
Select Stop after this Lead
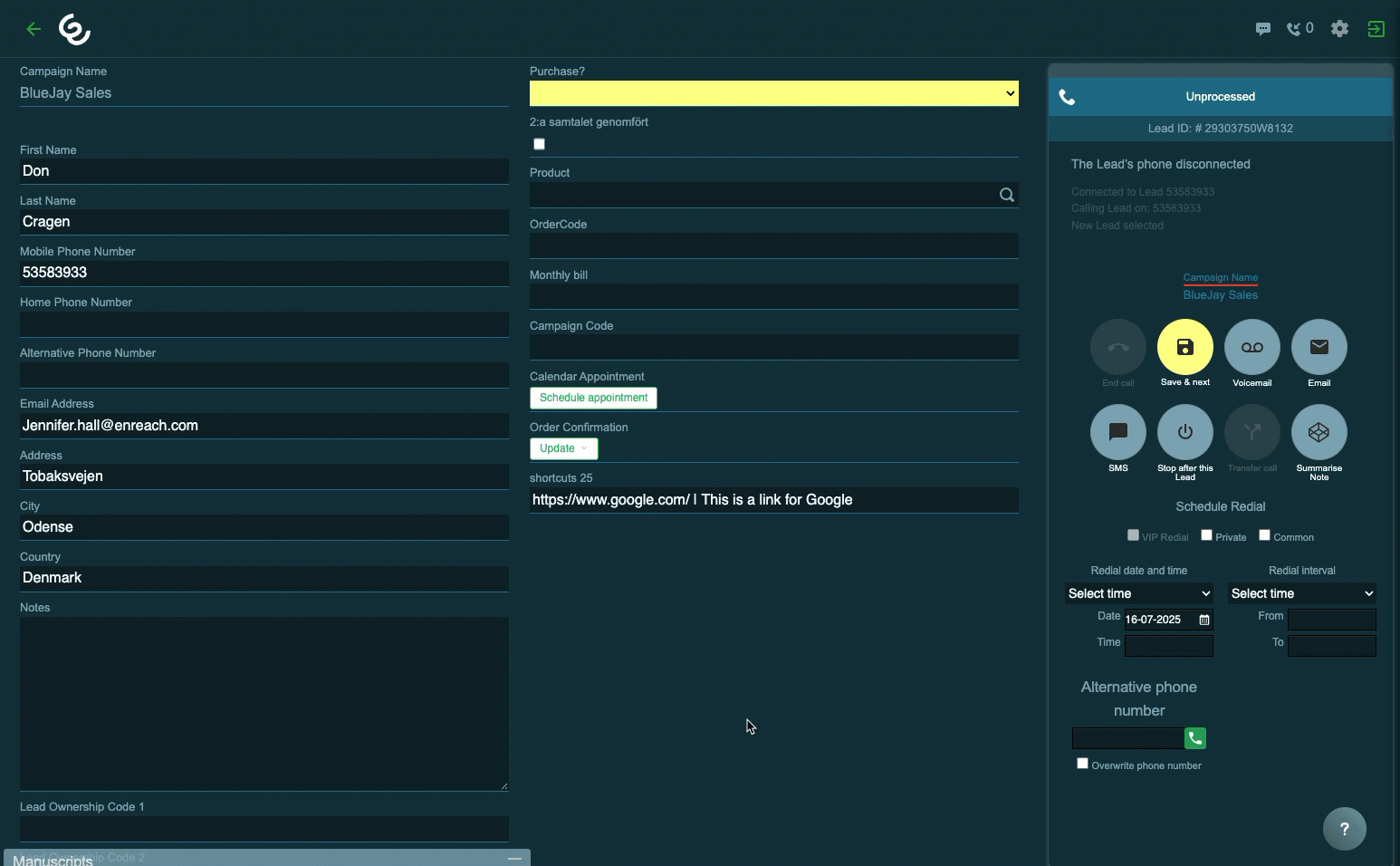1184,433
